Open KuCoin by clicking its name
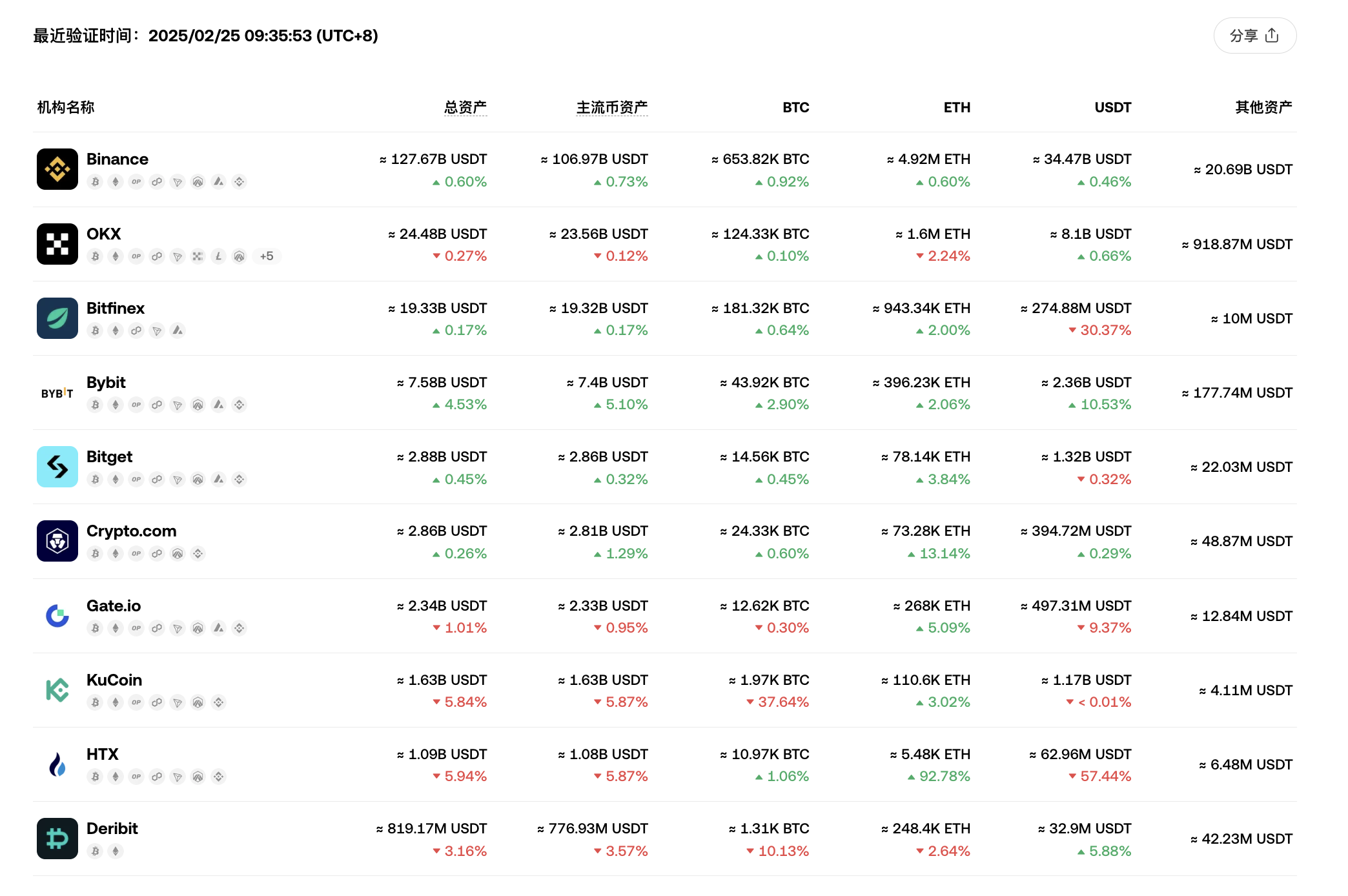Viewport: 1348px width, 896px height. click(x=114, y=679)
